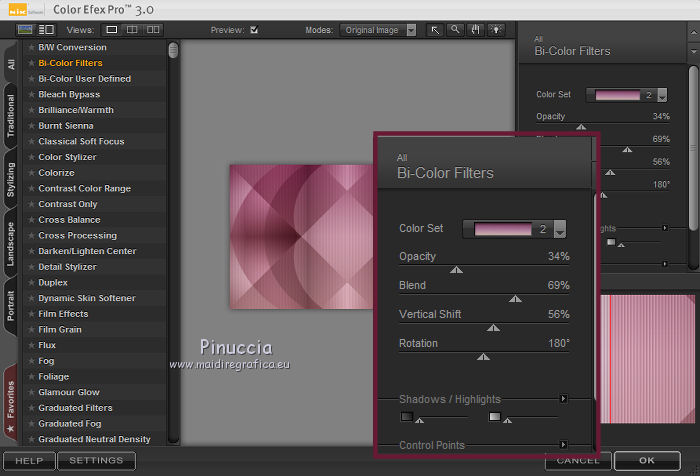The height and width of the screenshot is (476, 700).
Task: Open the Modes dropdown
Action: point(380,30)
